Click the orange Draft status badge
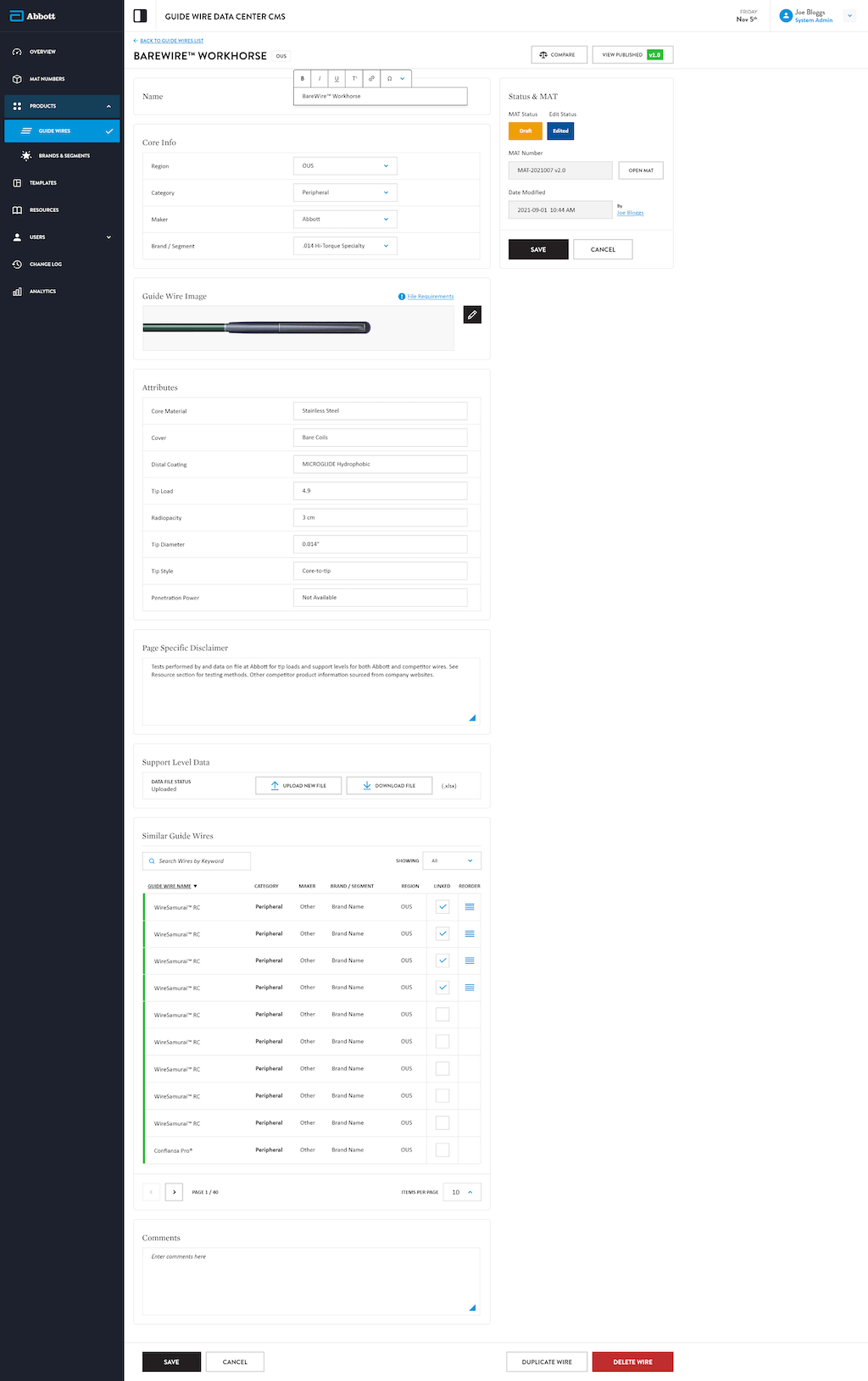This screenshot has width=868, height=1381. (x=526, y=131)
